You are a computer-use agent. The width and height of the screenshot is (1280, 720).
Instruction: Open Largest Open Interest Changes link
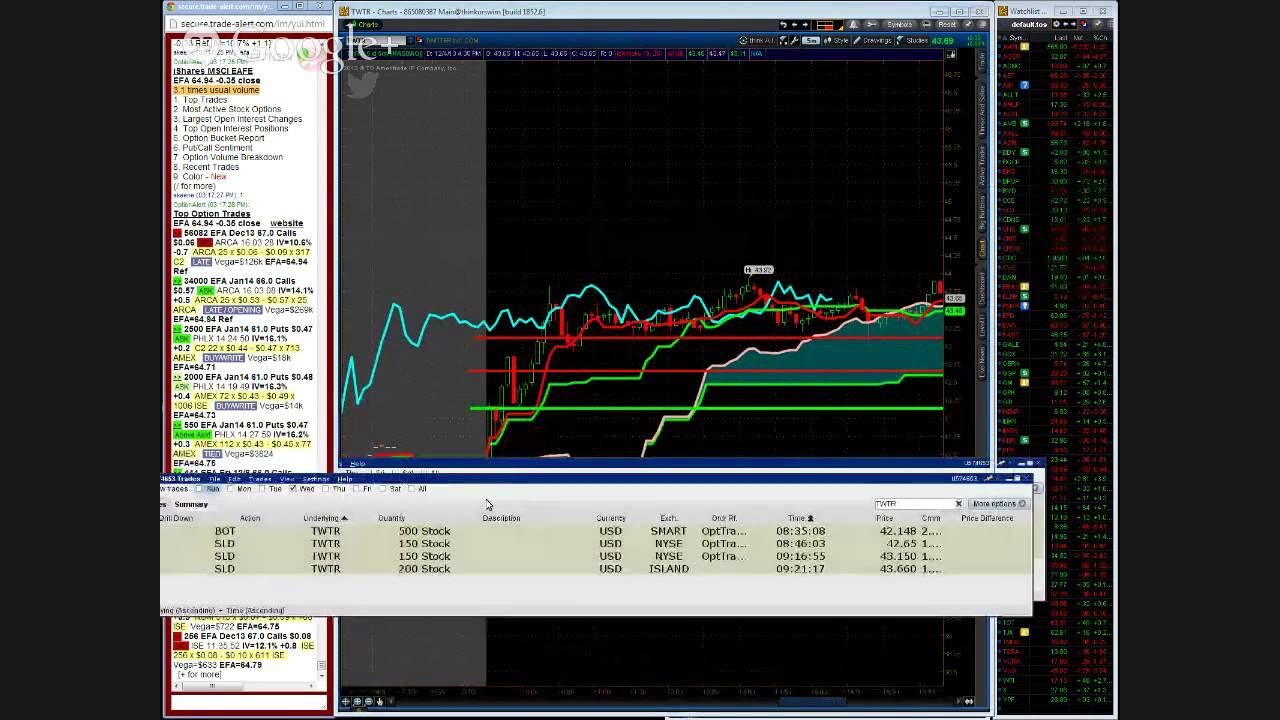click(242, 119)
